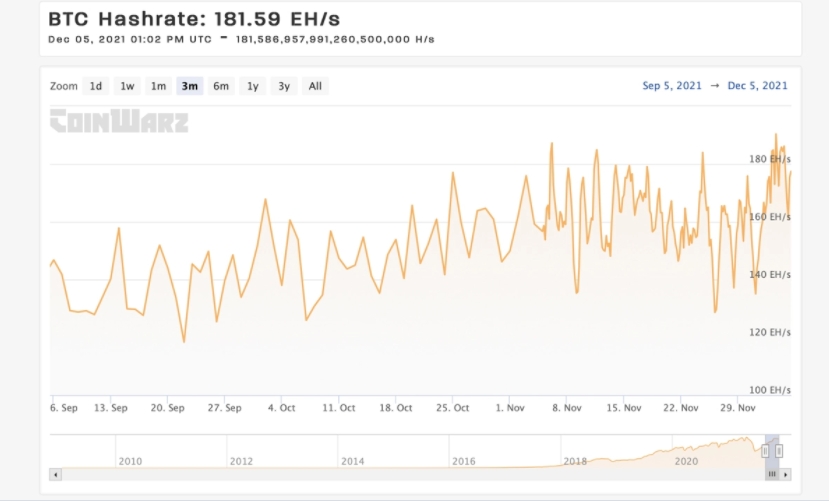
Task: Click the 2010 label in the navigator
Action: [130, 461]
